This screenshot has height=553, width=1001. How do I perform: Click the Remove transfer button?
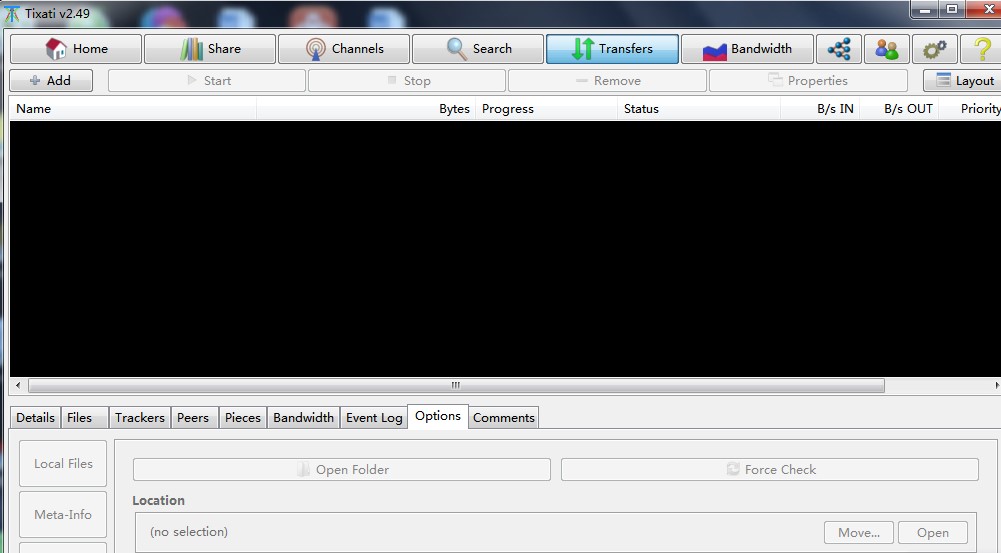point(607,80)
